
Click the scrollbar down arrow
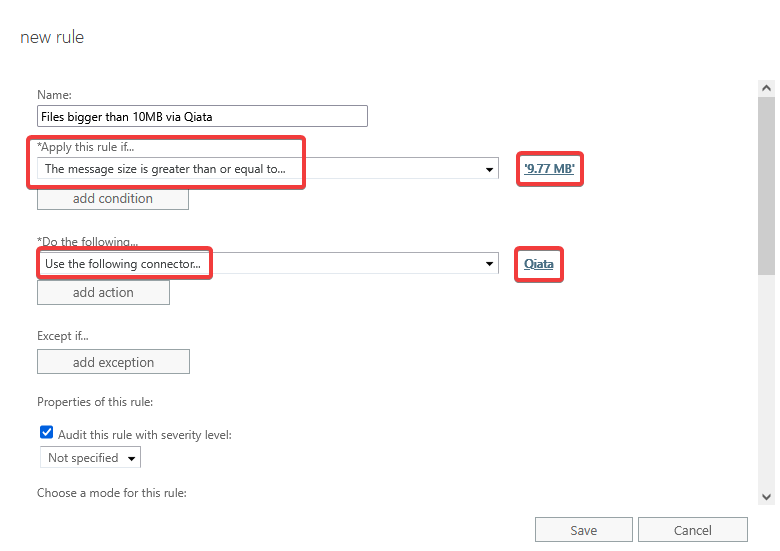click(766, 496)
